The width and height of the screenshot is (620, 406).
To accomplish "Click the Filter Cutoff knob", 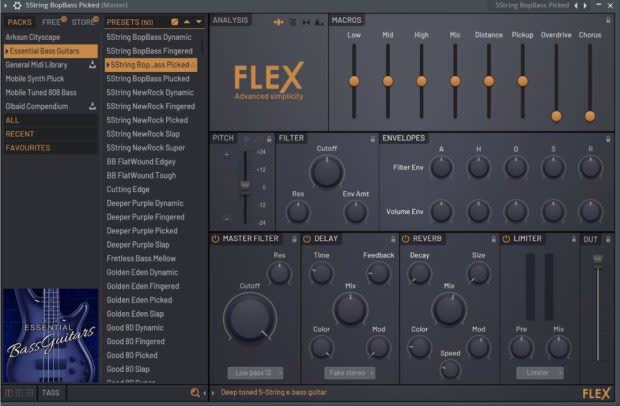I will click(x=327, y=171).
